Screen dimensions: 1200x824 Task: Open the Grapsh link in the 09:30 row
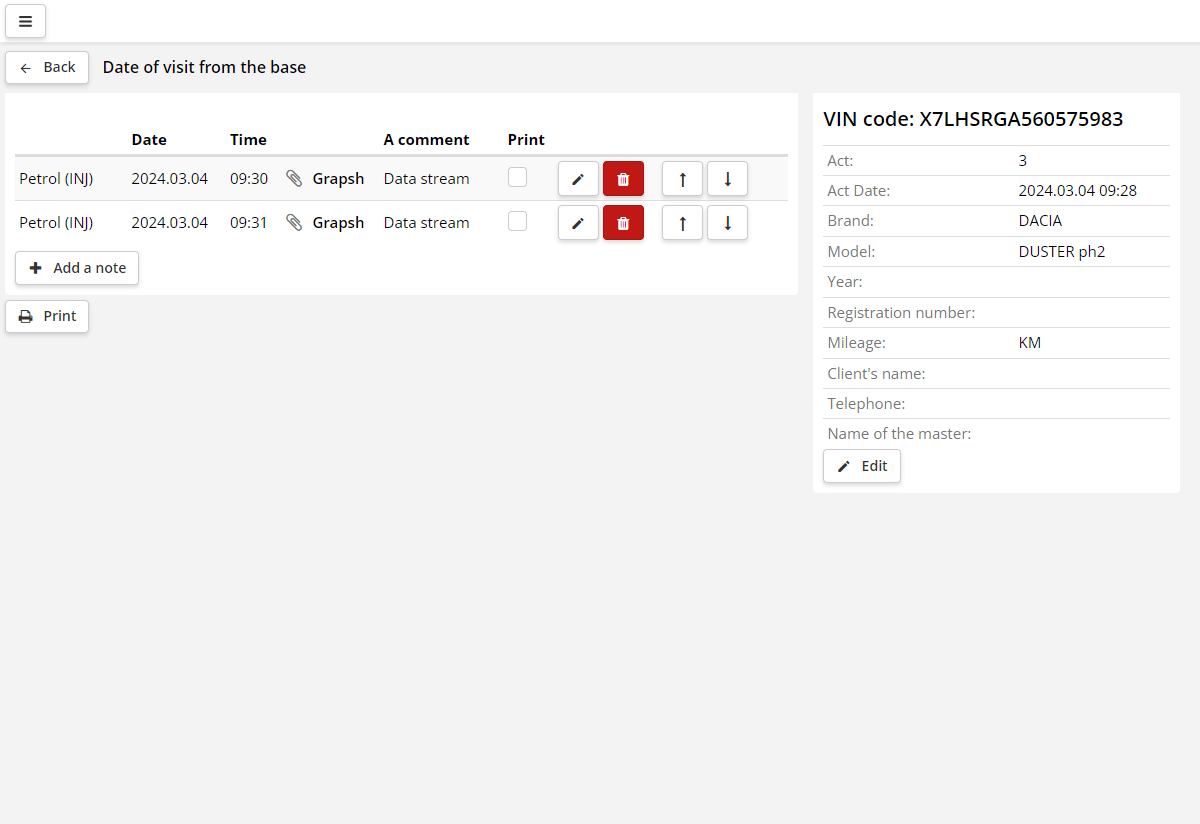(338, 179)
